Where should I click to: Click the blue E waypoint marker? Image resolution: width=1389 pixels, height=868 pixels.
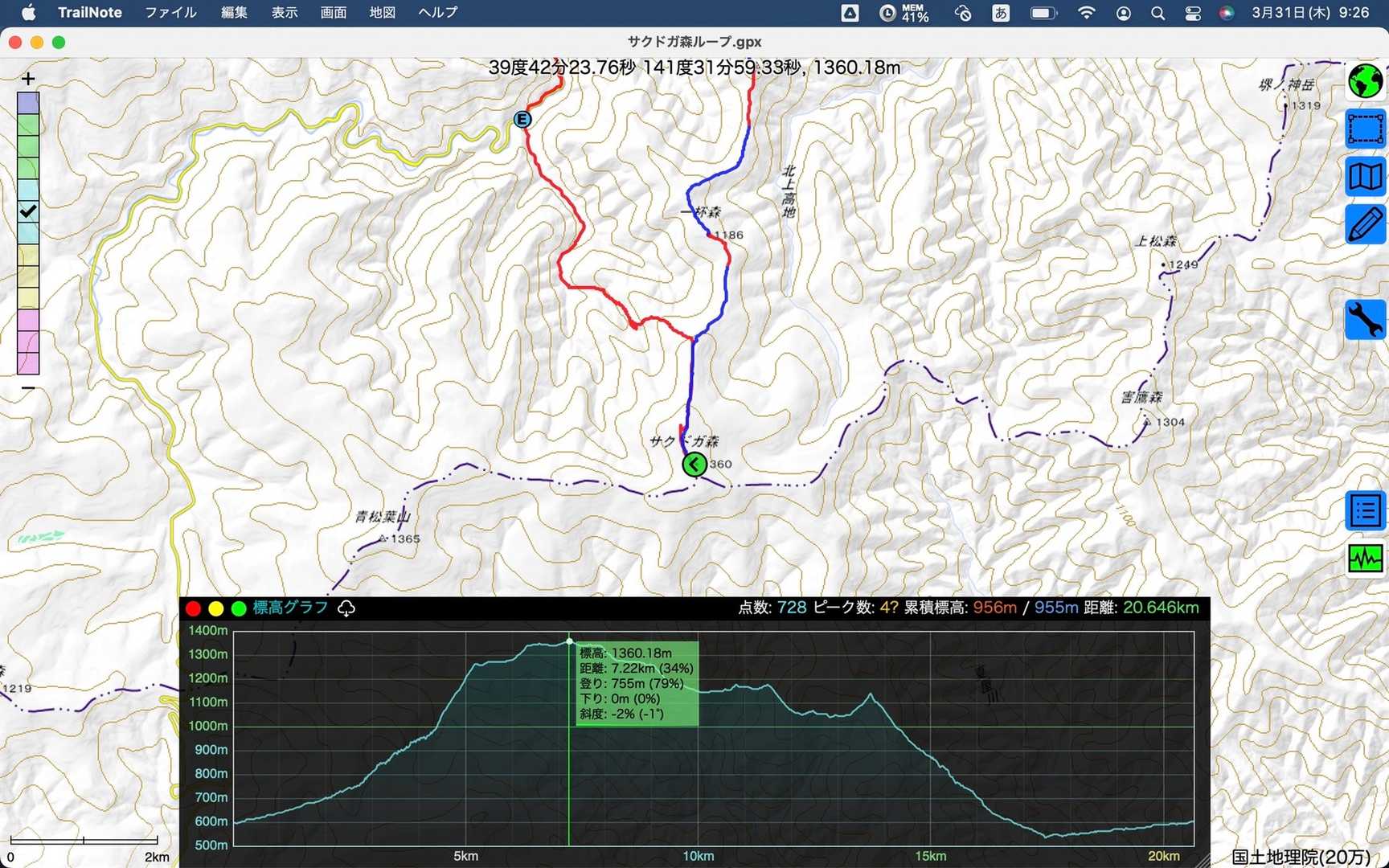(x=522, y=120)
